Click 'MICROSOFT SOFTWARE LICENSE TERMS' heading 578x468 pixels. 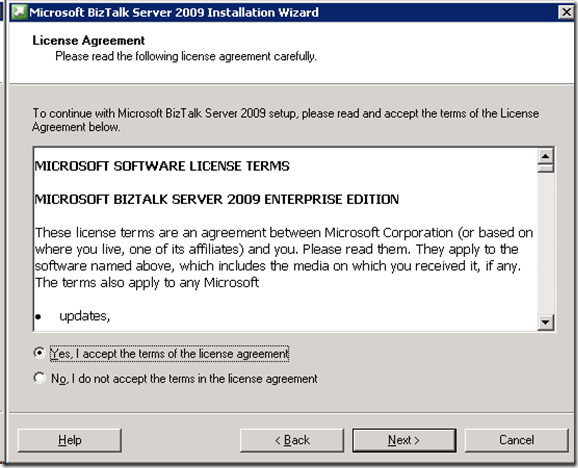point(162,166)
